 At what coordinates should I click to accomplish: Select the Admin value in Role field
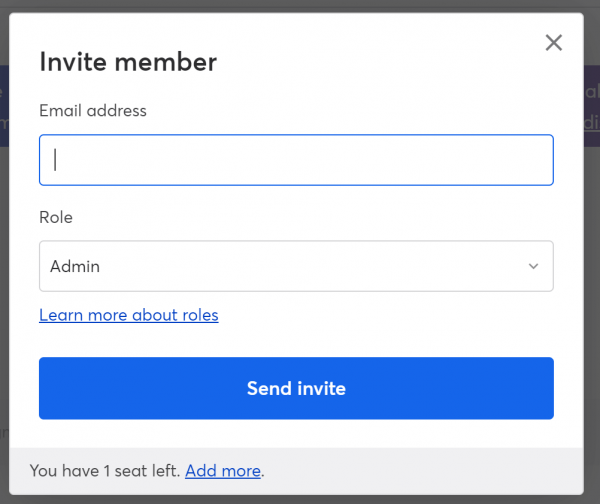tap(75, 266)
